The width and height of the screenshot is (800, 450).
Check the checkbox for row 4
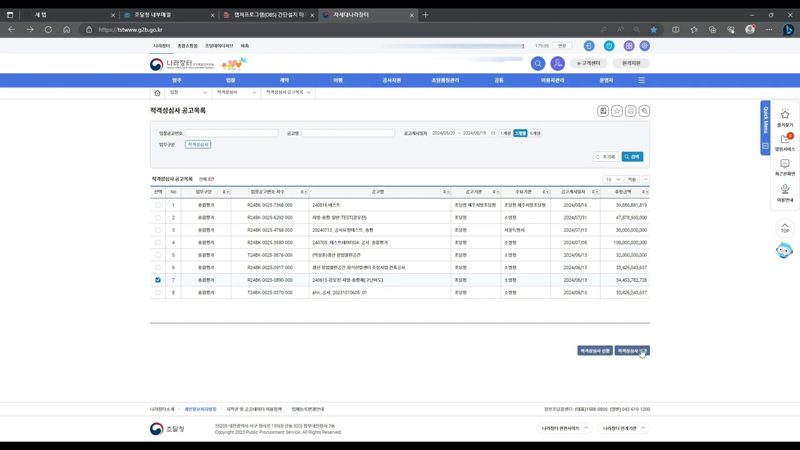tap(158, 242)
